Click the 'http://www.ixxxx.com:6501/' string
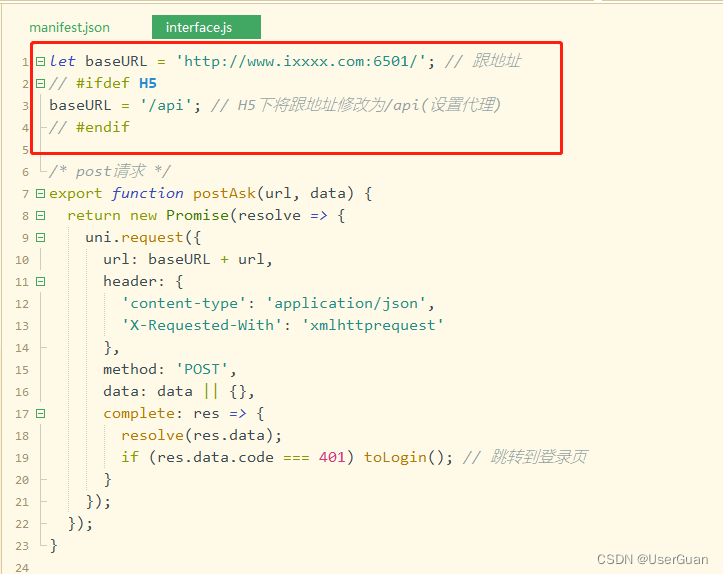This screenshot has height=574, width=723. [301, 61]
